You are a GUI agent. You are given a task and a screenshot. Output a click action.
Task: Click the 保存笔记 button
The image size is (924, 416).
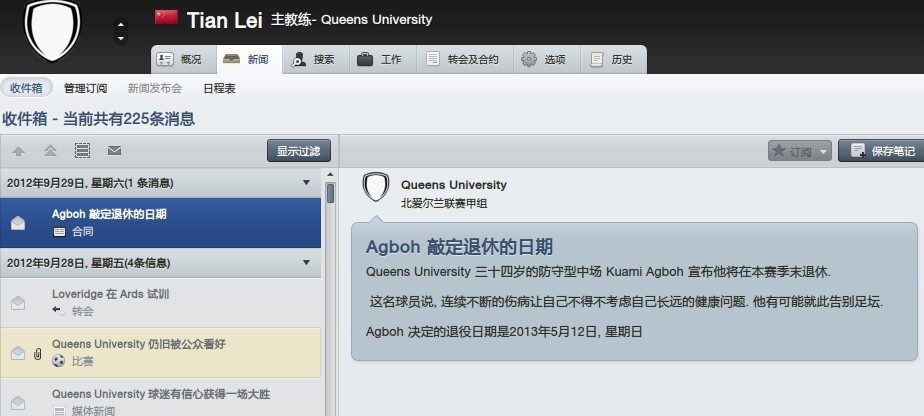coord(881,151)
